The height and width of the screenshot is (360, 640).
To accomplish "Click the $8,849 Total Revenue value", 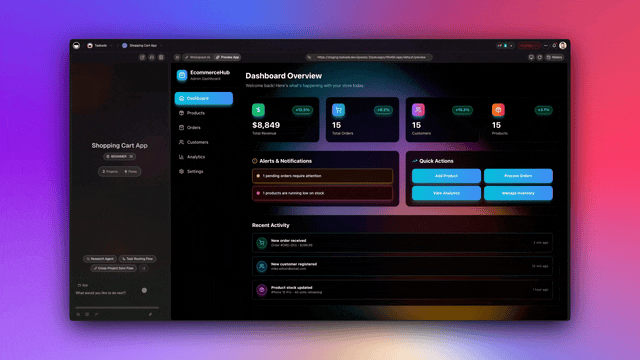I will coord(266,125).
